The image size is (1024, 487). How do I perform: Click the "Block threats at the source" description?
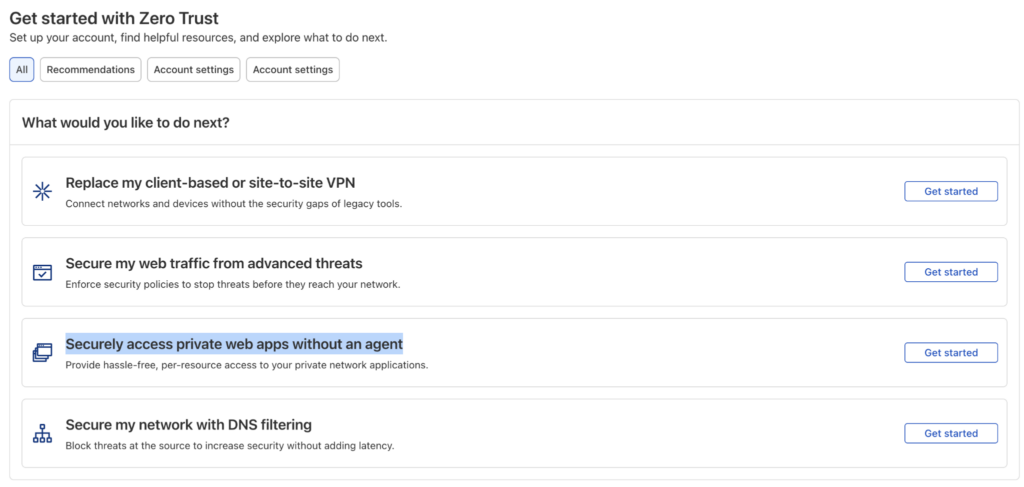pos(230,447)
